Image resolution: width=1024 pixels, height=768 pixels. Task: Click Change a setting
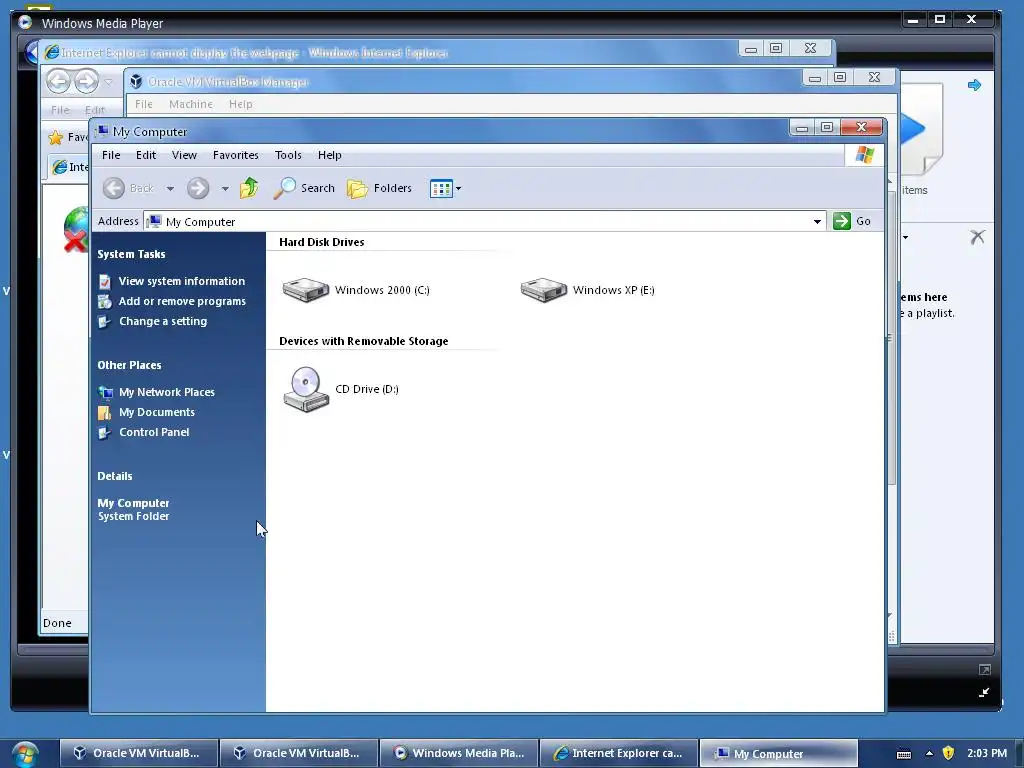point(163,321)
